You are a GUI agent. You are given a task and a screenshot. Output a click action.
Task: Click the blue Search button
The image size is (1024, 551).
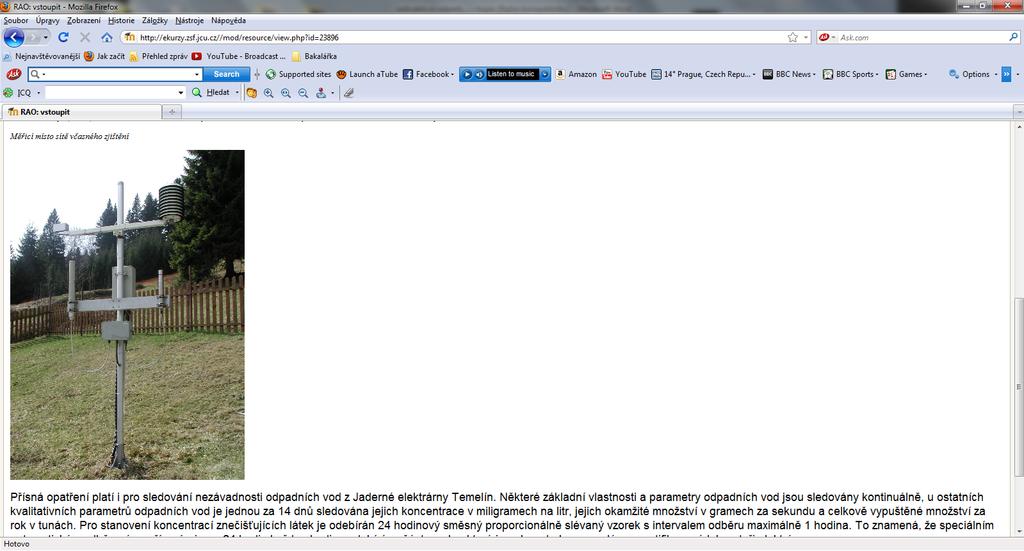(226, 74)
